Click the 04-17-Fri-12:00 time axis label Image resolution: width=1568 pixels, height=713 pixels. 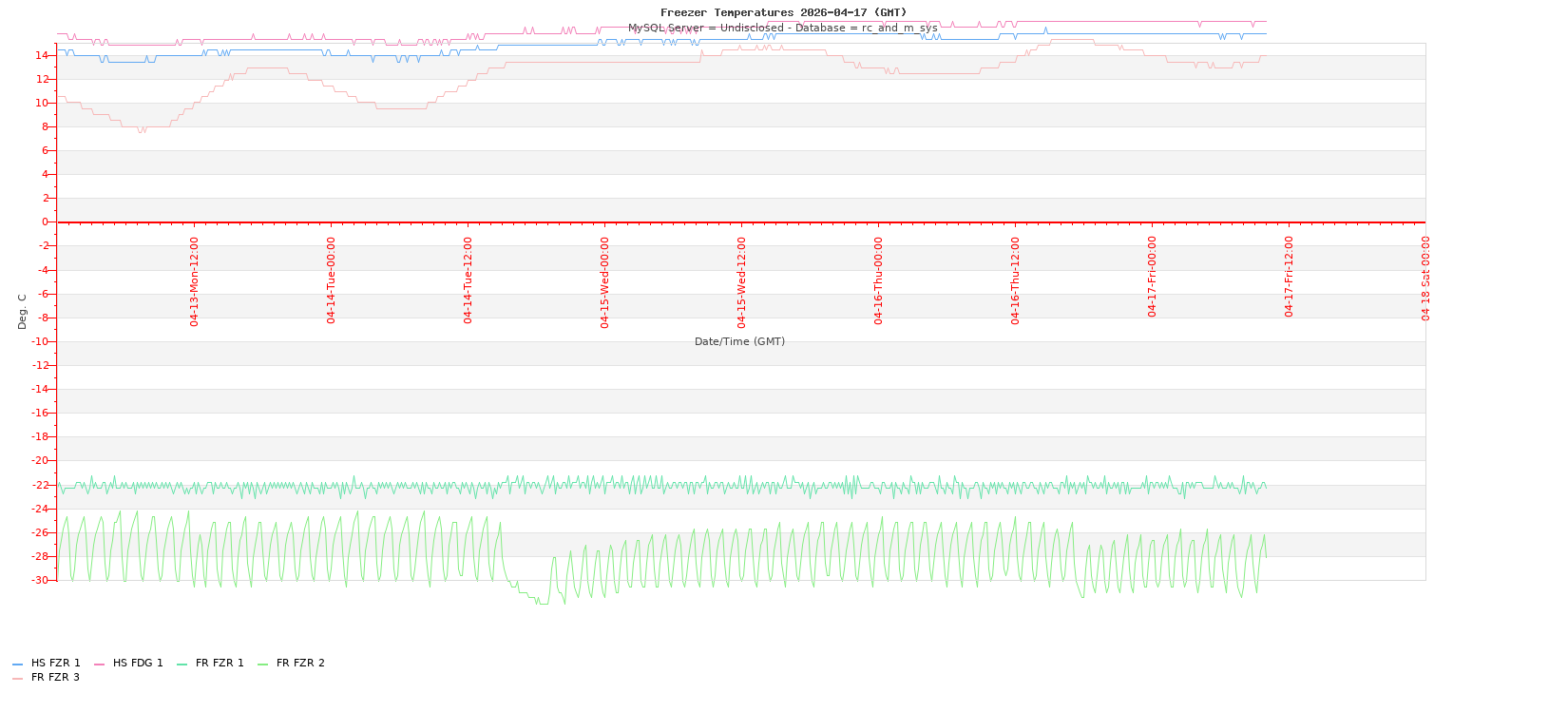(1290, 277)
